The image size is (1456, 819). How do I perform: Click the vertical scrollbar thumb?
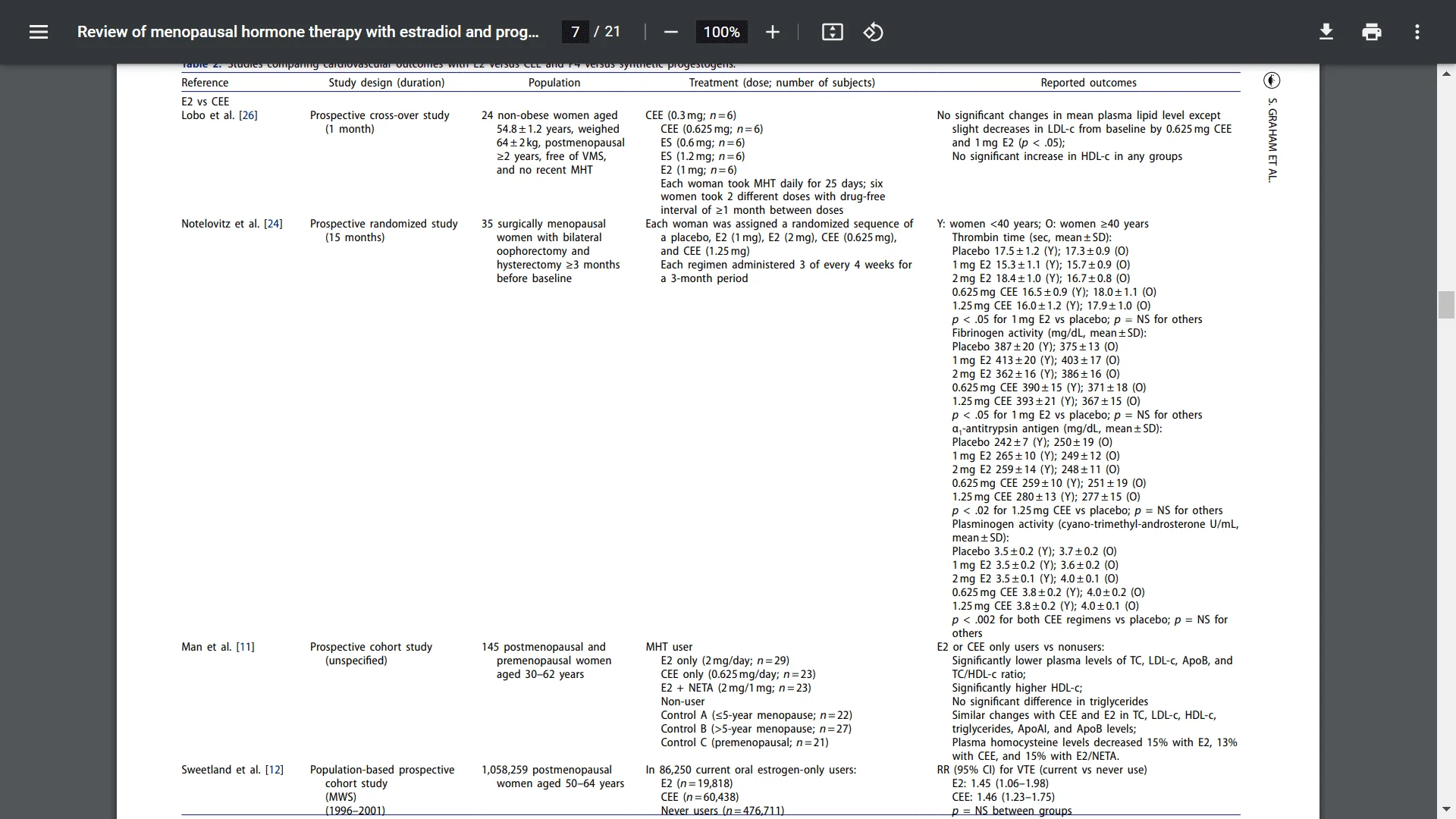[1446, 305]
